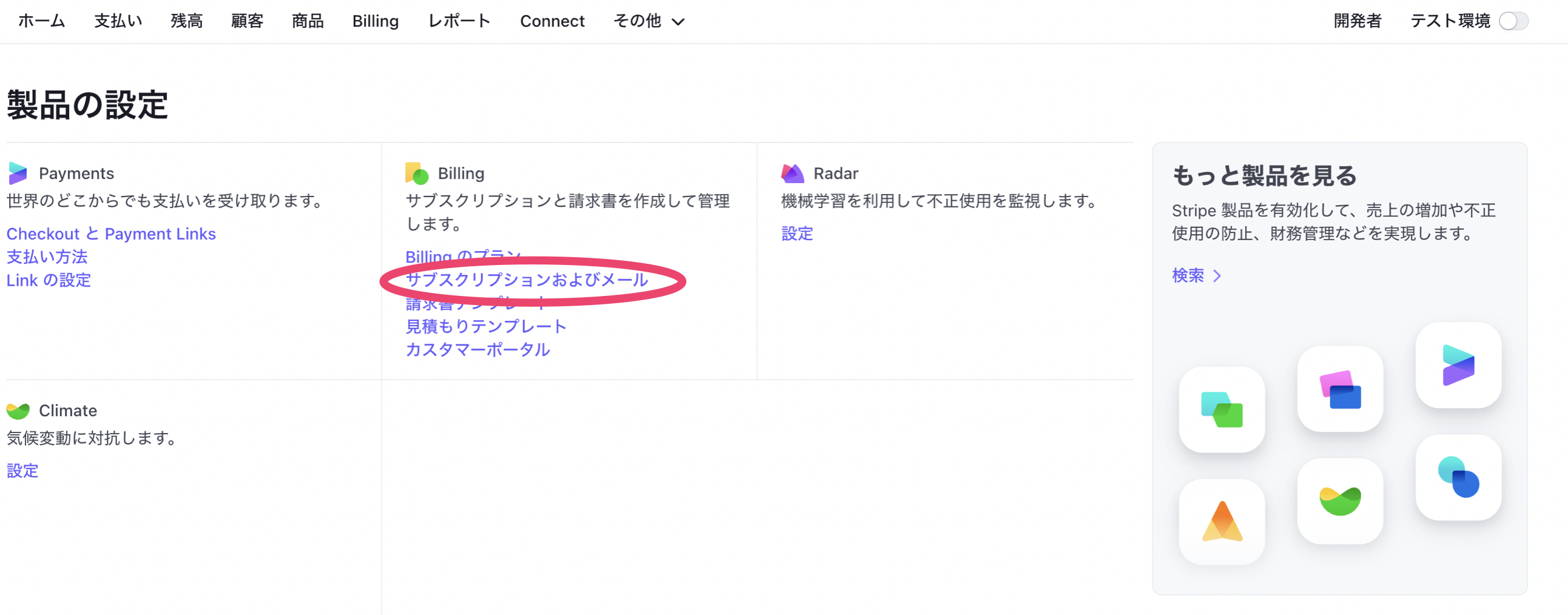This screenshot has width=1568, height=615.
Task: Open the カスタマーポータル settings
Action: (x=476, y=349)
